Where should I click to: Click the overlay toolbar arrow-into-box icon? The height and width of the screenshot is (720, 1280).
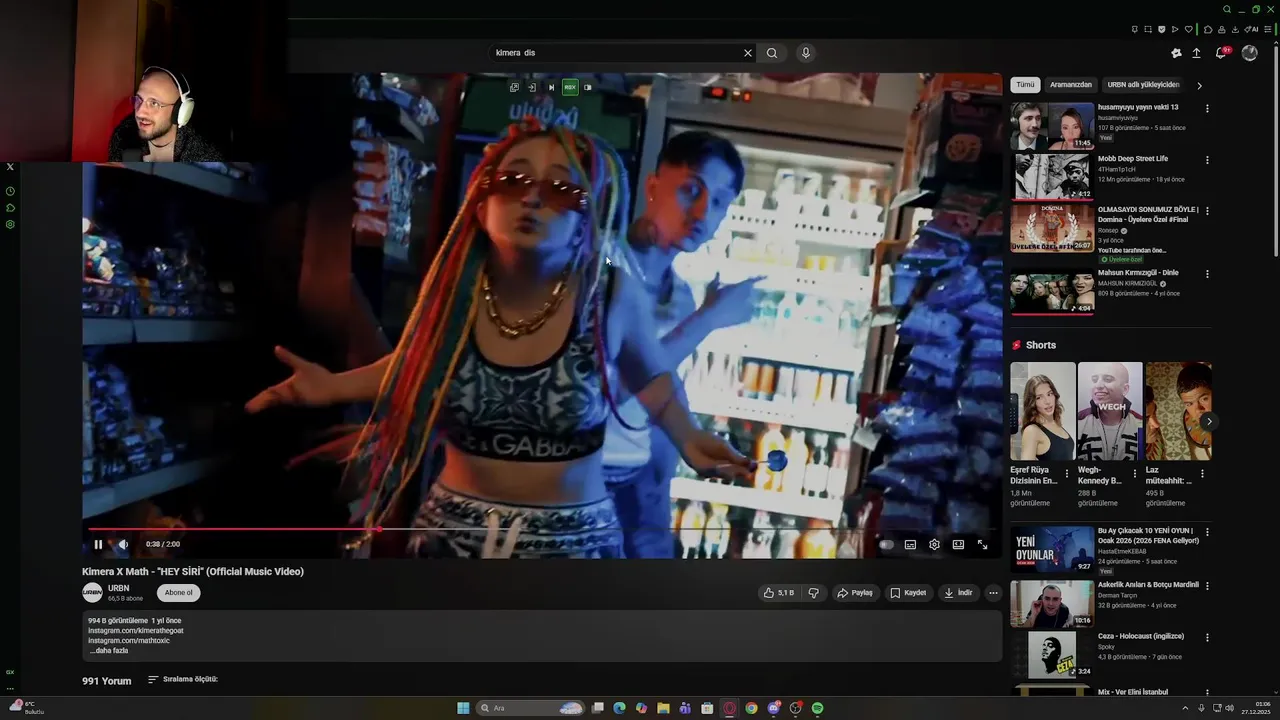[x=532, y=87]
